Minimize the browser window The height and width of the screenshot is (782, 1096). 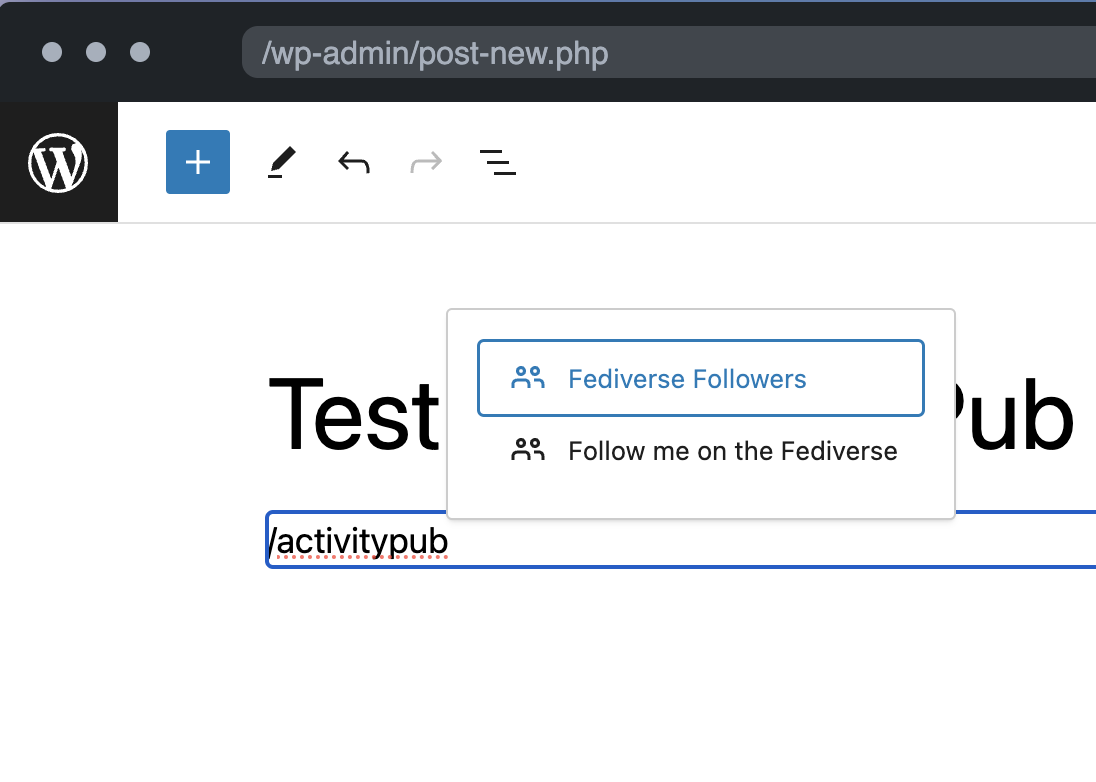coord(96,52)
